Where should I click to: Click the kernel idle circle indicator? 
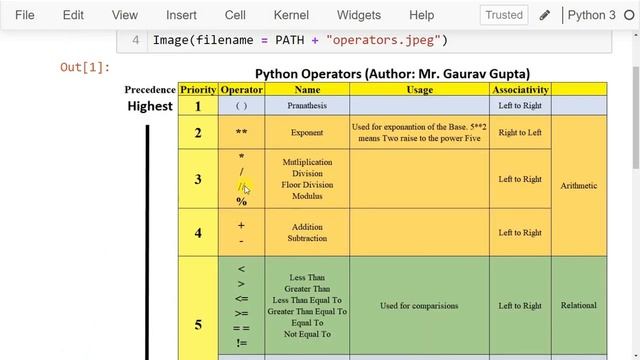pyautogui.click(x=629, y=16)
